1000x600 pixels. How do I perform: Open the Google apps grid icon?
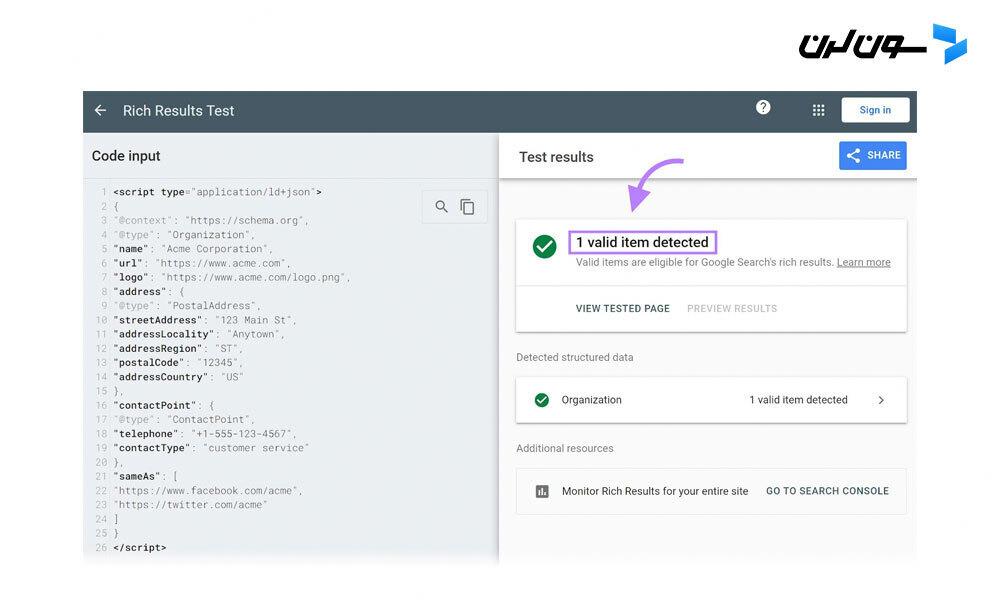coord(818,110)
